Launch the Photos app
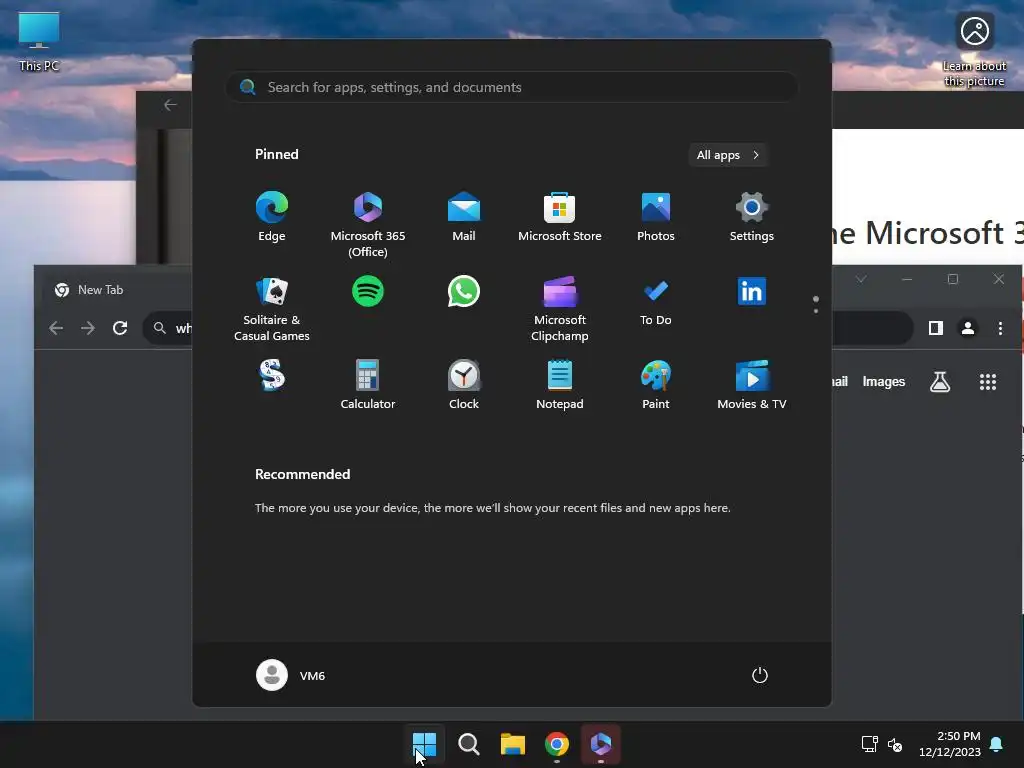This screenshot has width=1024, height=768. click(656, 217)
